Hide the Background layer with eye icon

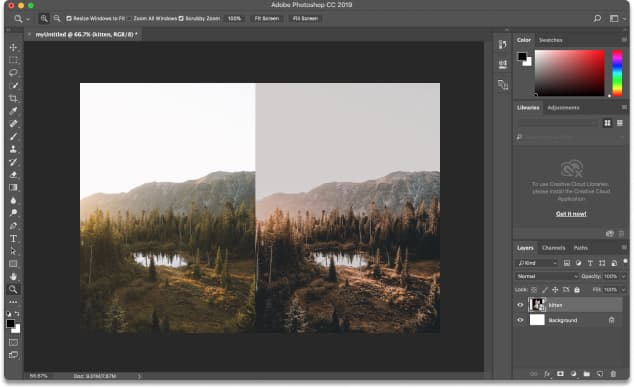[x=520, y=320]
